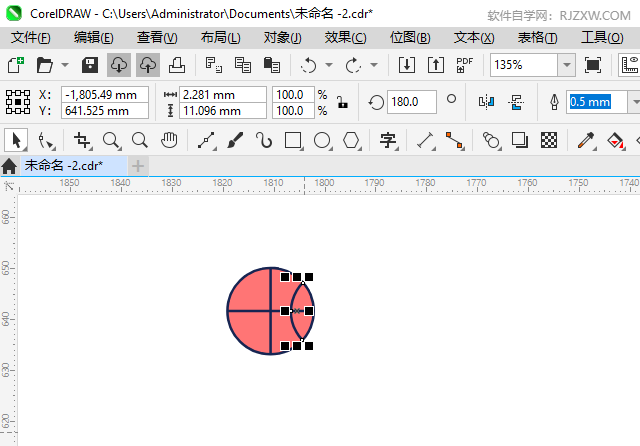The height and width of the screenshot is (446, 640).
Task: Open the 位图(B) menu
Action: [x=410, y=38]
